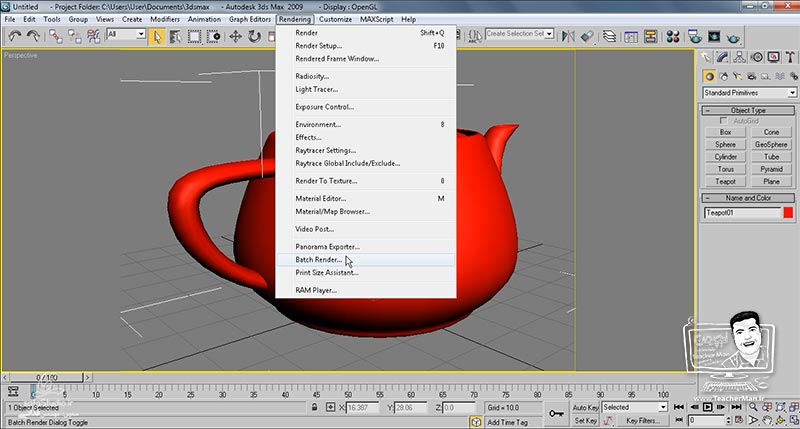Click the Teapot primitive button
The image size is (800, 429).
tap(726, 181)
